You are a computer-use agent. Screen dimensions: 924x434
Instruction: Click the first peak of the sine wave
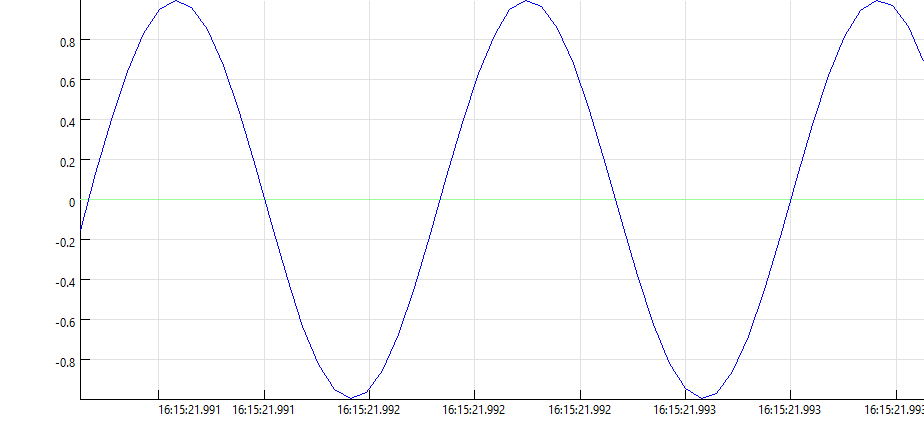(176, 1)
